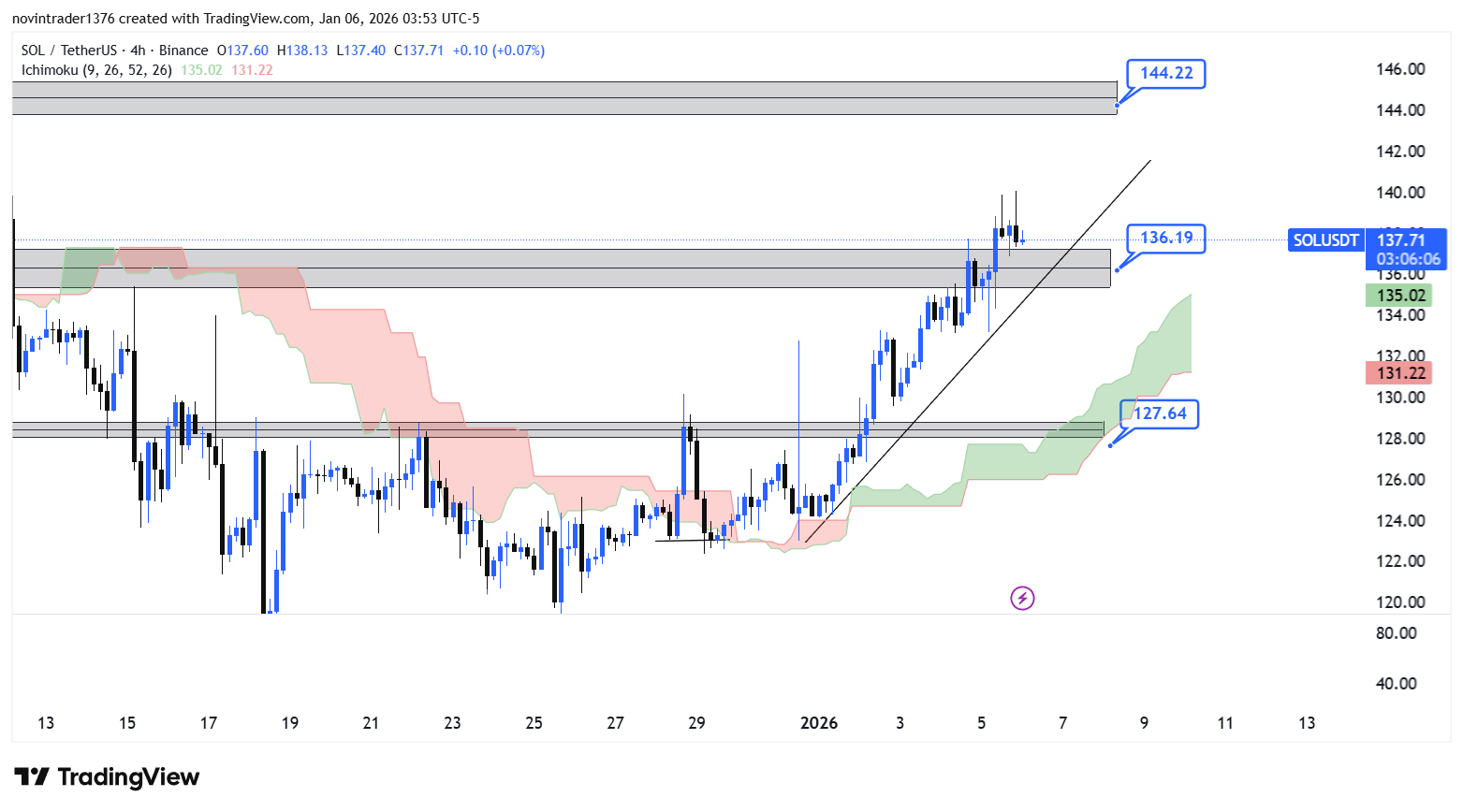
Task: Click the 146.00 level on price axis
Action: coord(1400,69)
